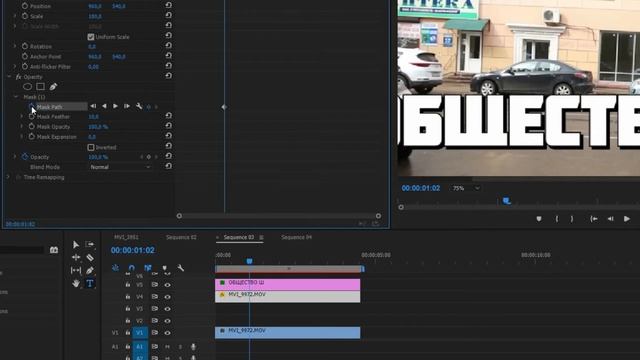Screen dimensions: 640x360
Task: Mute the A1 audio track
Action: pos(167,347)
